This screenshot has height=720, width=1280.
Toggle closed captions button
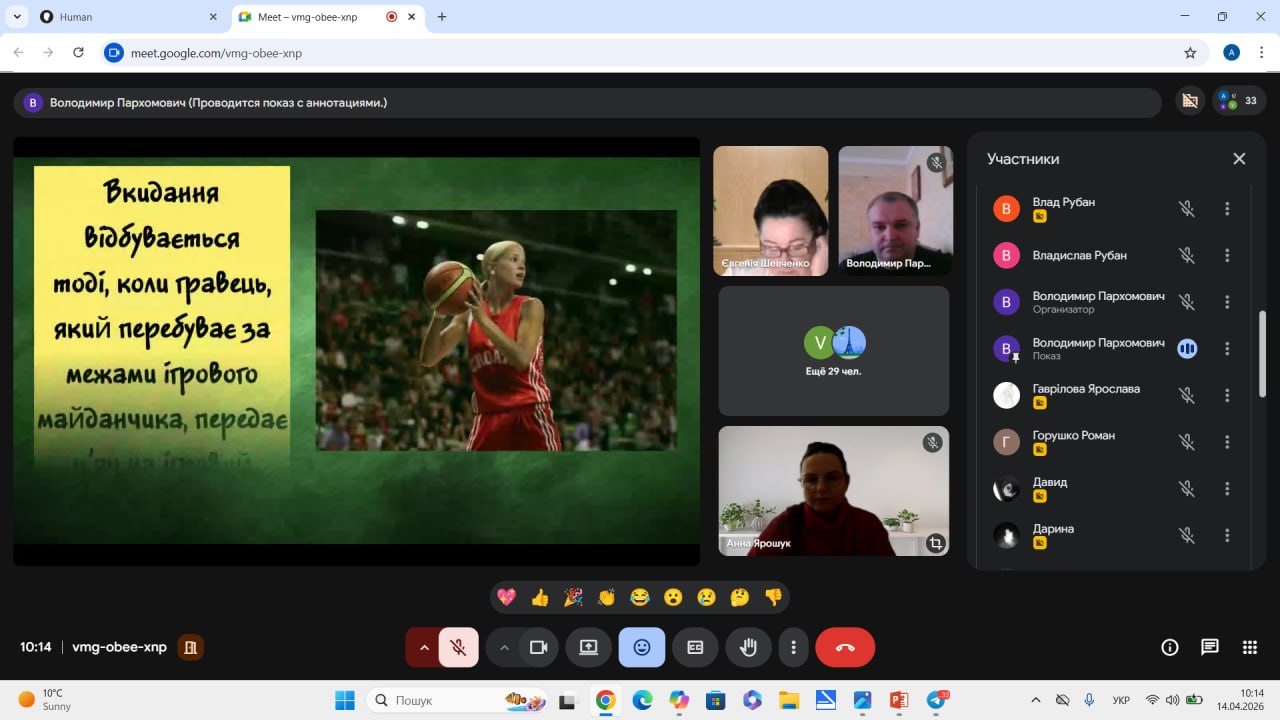pos(695,647)
